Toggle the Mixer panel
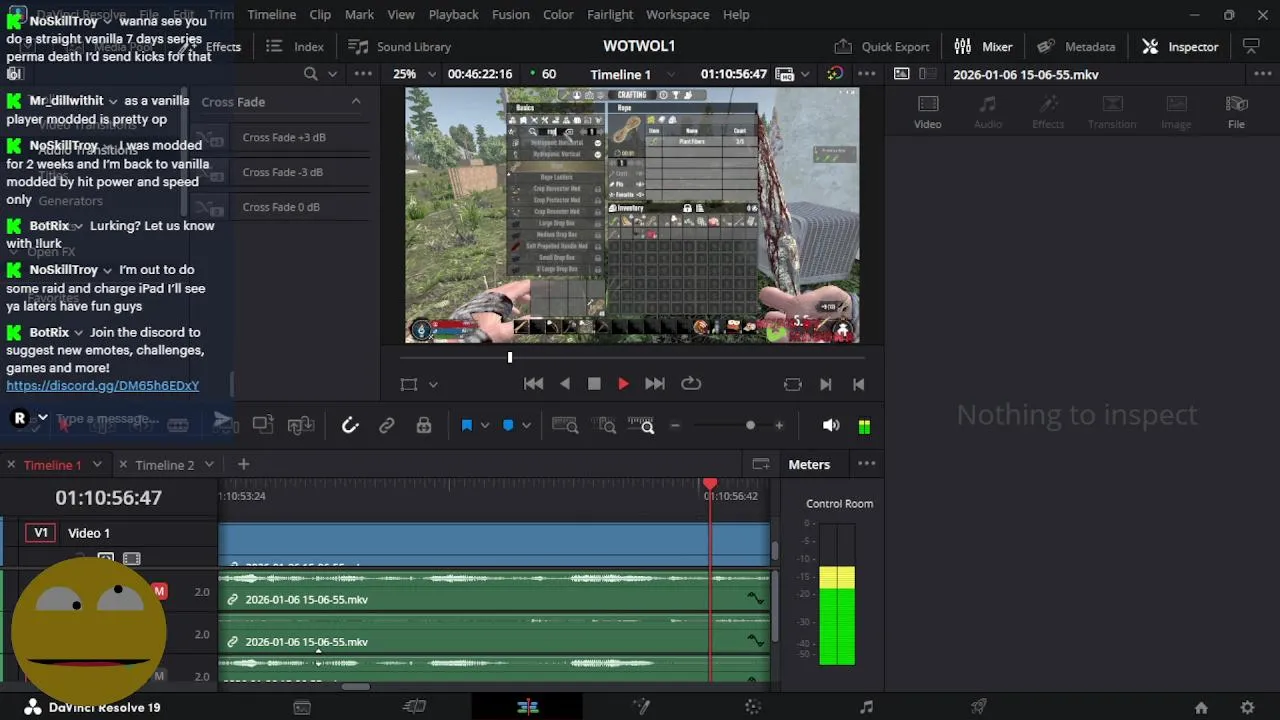This screenshot has width=1280, height=720. pos(983,46)
